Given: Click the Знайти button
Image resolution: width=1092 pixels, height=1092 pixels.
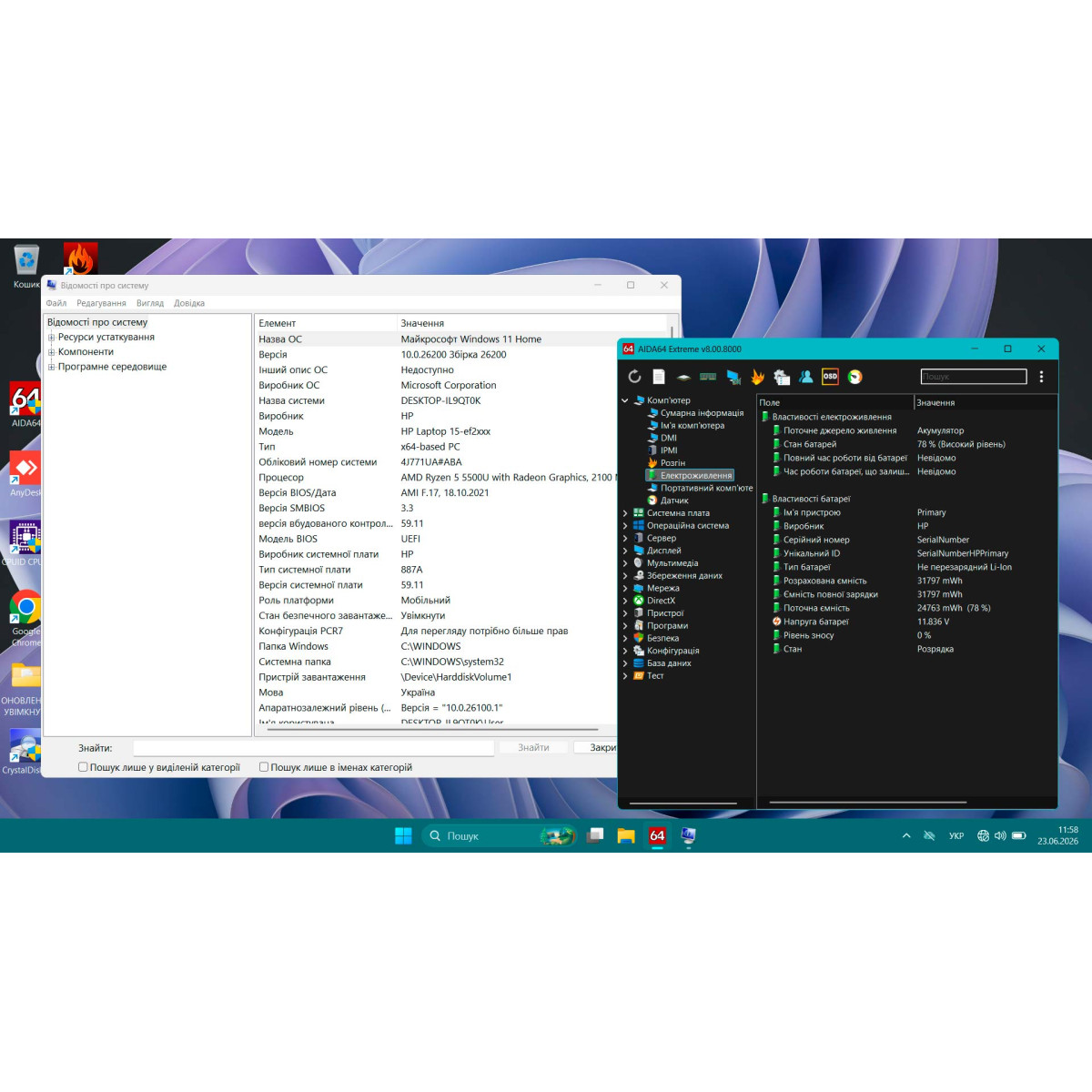Looking at the screenshot, I should click(x=534, y=748).
